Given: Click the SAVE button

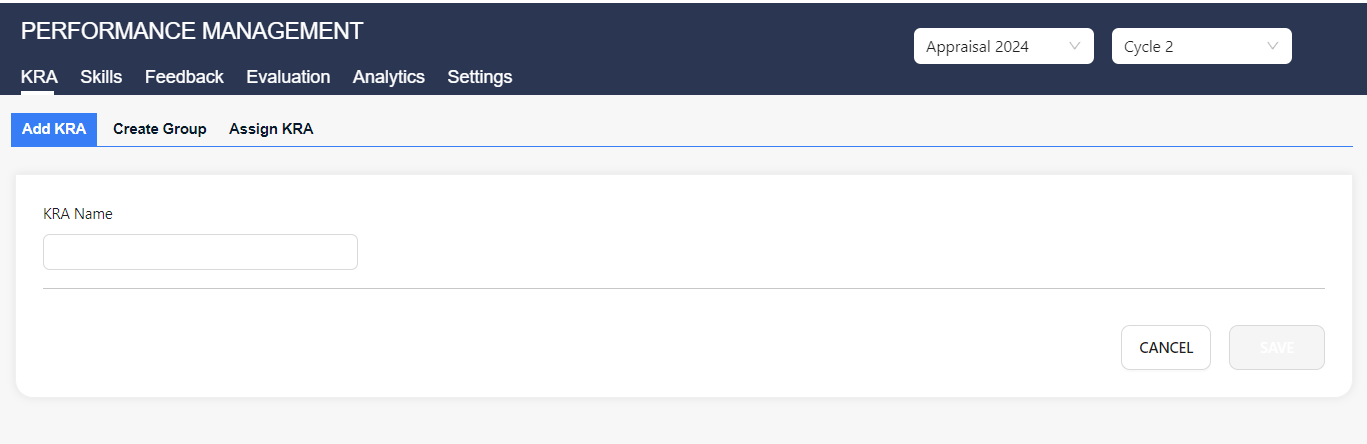Looking at the screenshot, I should (x=1276, y=348).
